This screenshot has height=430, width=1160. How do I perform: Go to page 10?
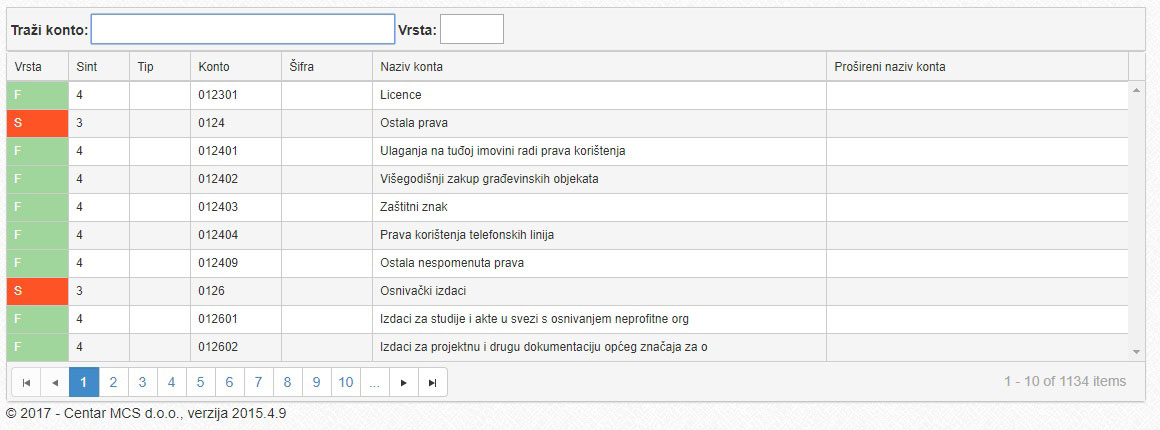click(x=345, y=383)
